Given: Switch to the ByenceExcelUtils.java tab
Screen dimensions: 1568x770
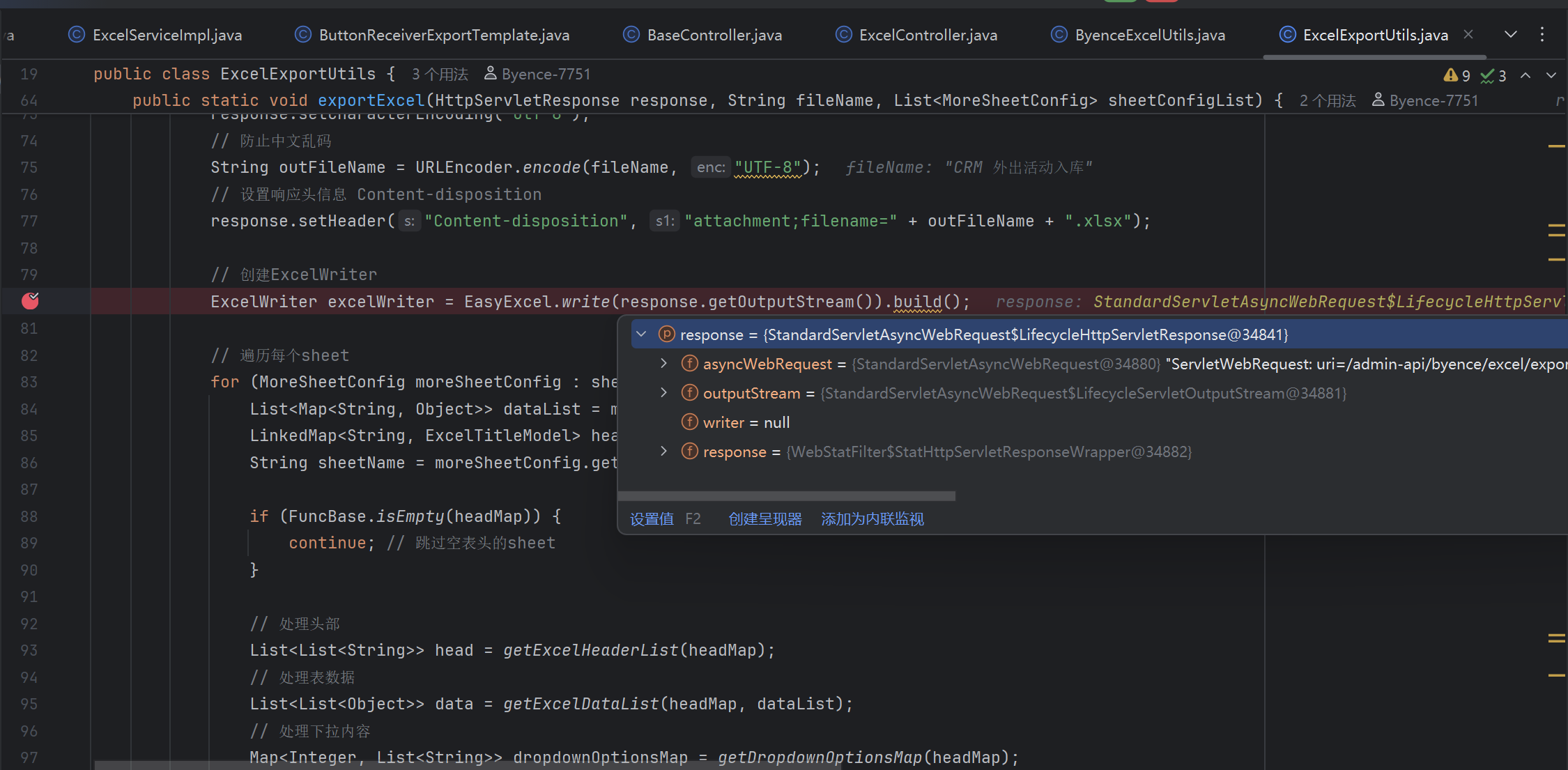Looking at the screenshot, I should [x=1149, y=35].
